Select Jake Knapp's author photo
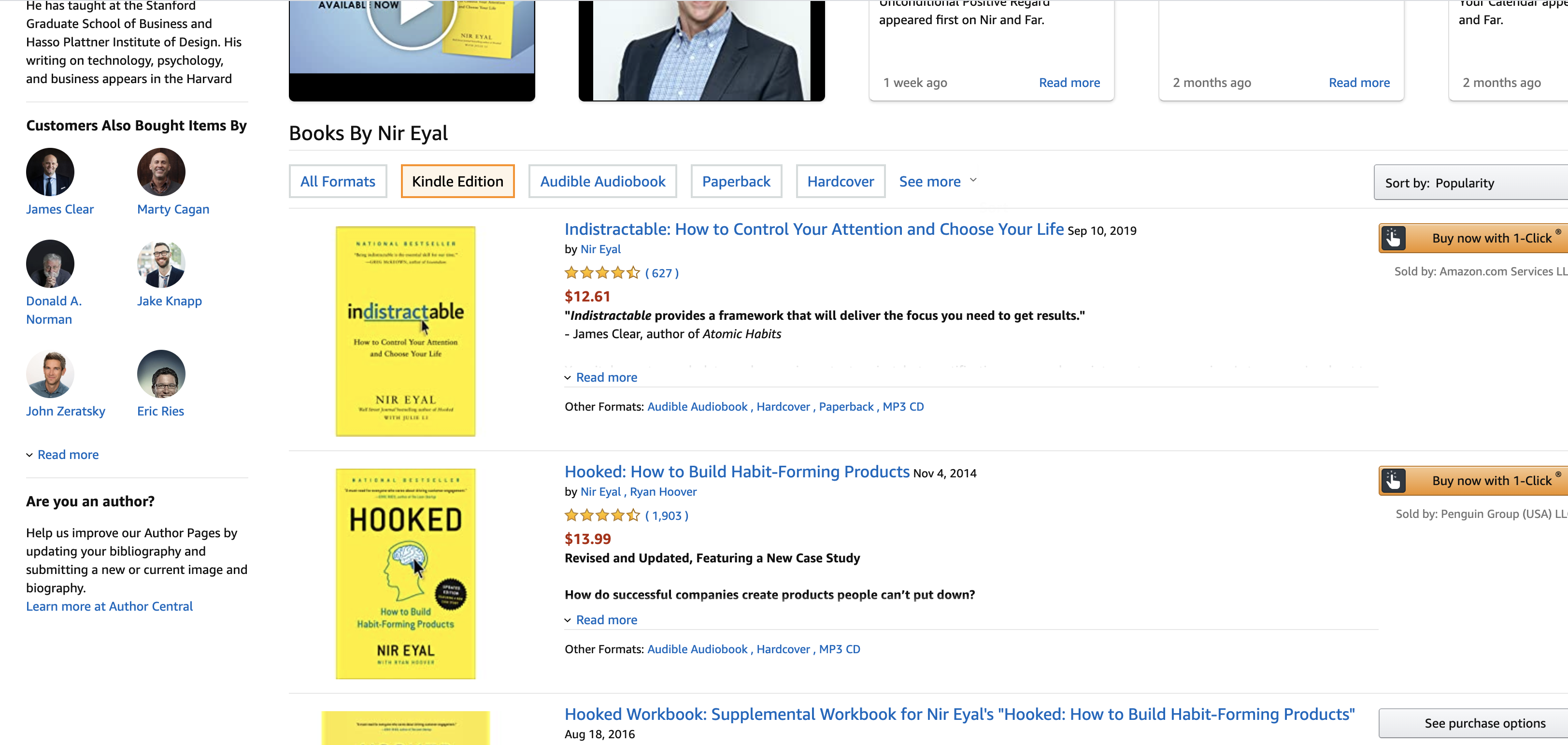Image resolution: width=1568 pixels, height=745 pixels. coord(161,263)
